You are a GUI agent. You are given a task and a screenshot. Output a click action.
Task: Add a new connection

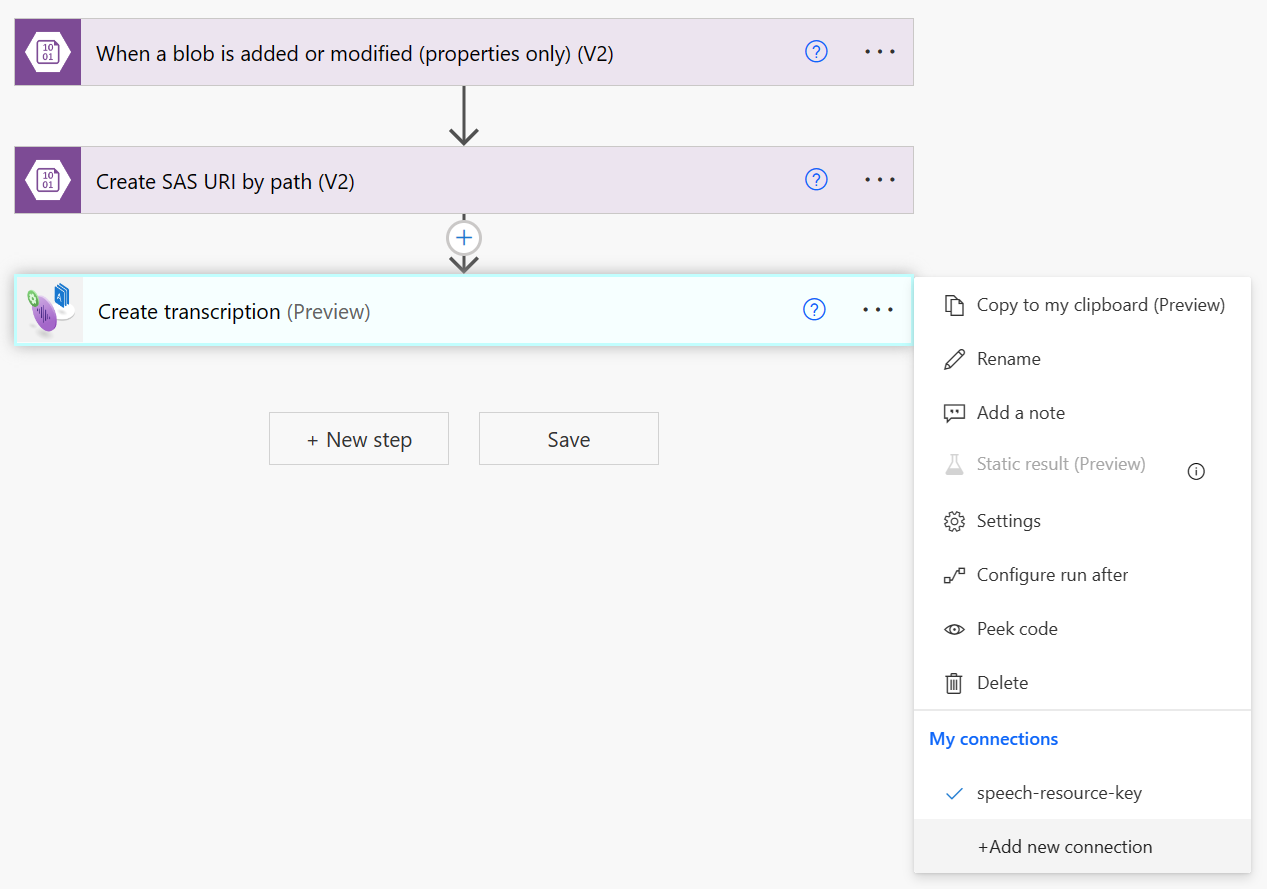1064,847
